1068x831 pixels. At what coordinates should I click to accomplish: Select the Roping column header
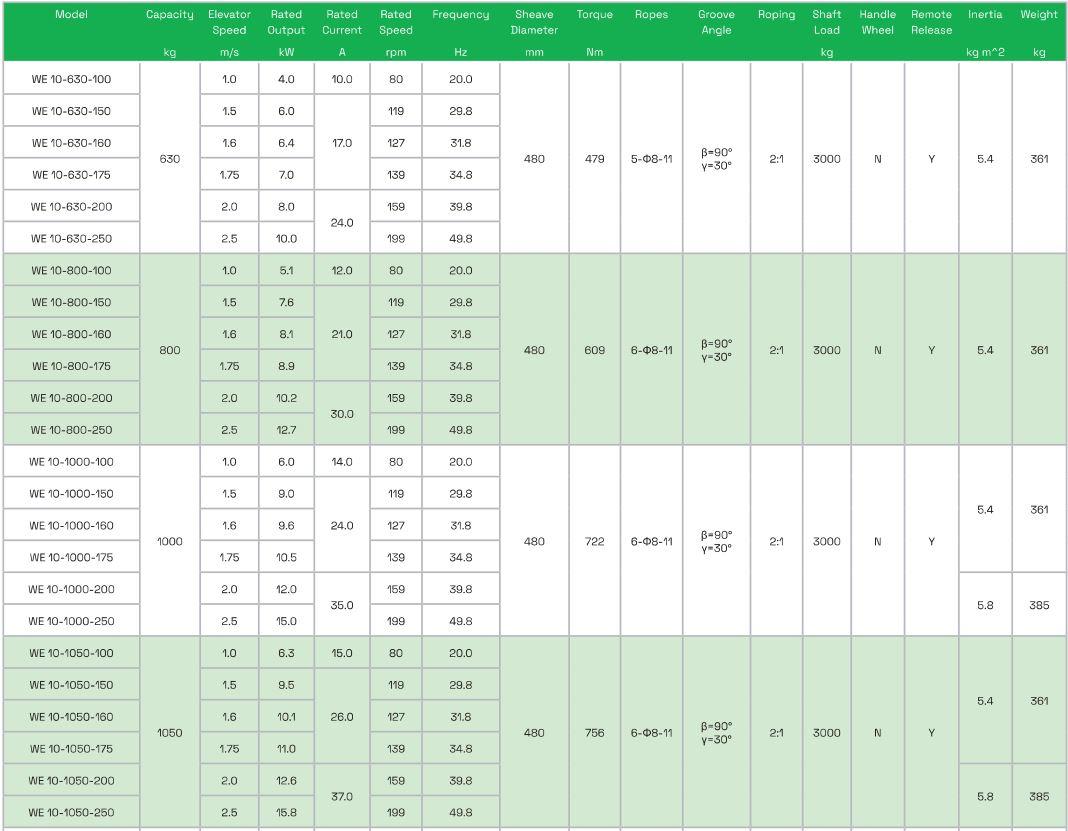tap(776, 14)
